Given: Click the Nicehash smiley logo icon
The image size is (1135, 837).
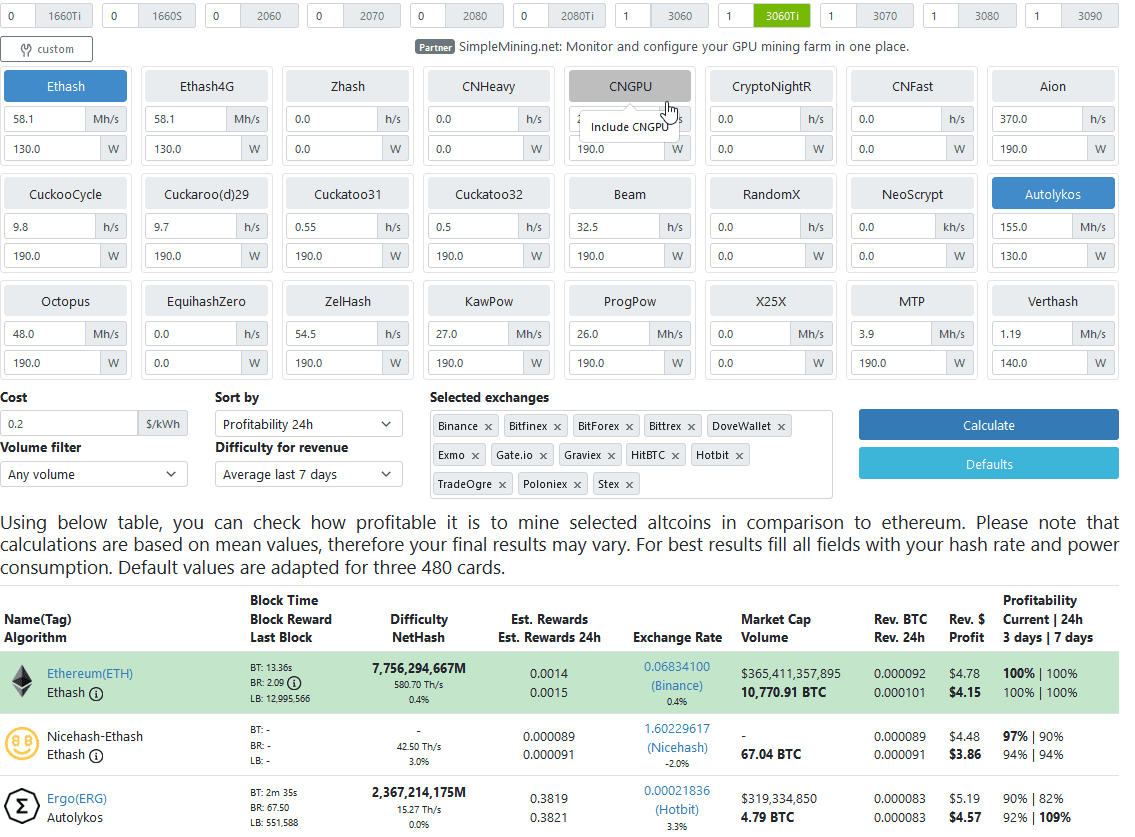Looking at the screenshot, I should point(22,744).
